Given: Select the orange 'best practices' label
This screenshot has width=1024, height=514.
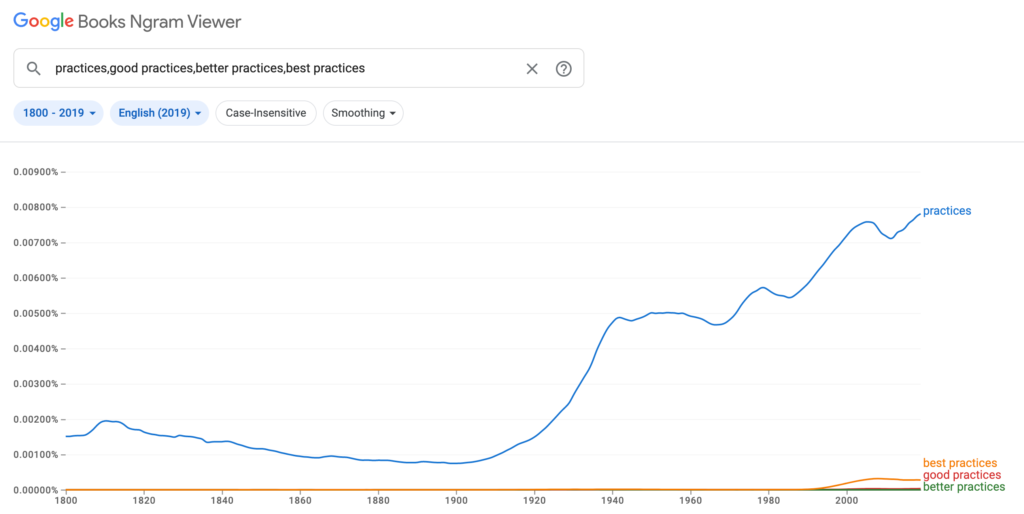Looking at the screenshot, I should (959, 463).
